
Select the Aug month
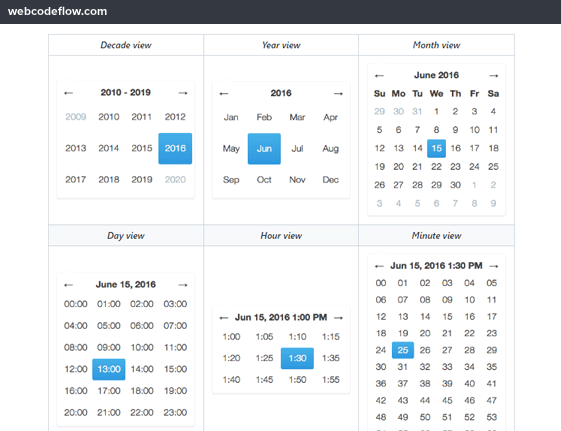coord(330,149)
